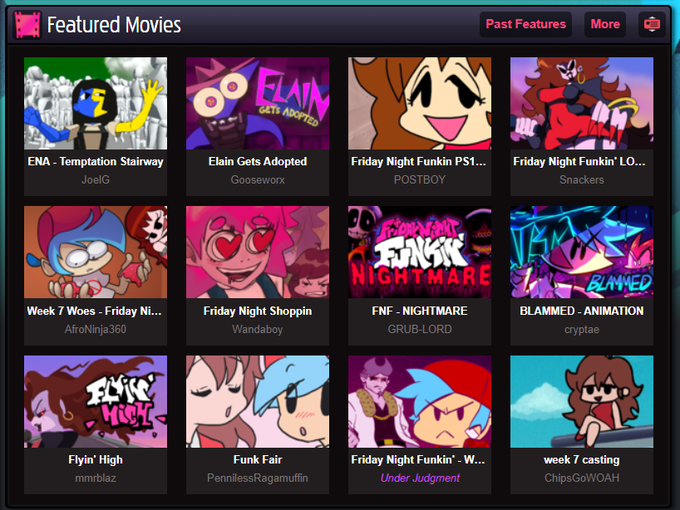Click the title Friday Night Funkin' LO...

579,162
